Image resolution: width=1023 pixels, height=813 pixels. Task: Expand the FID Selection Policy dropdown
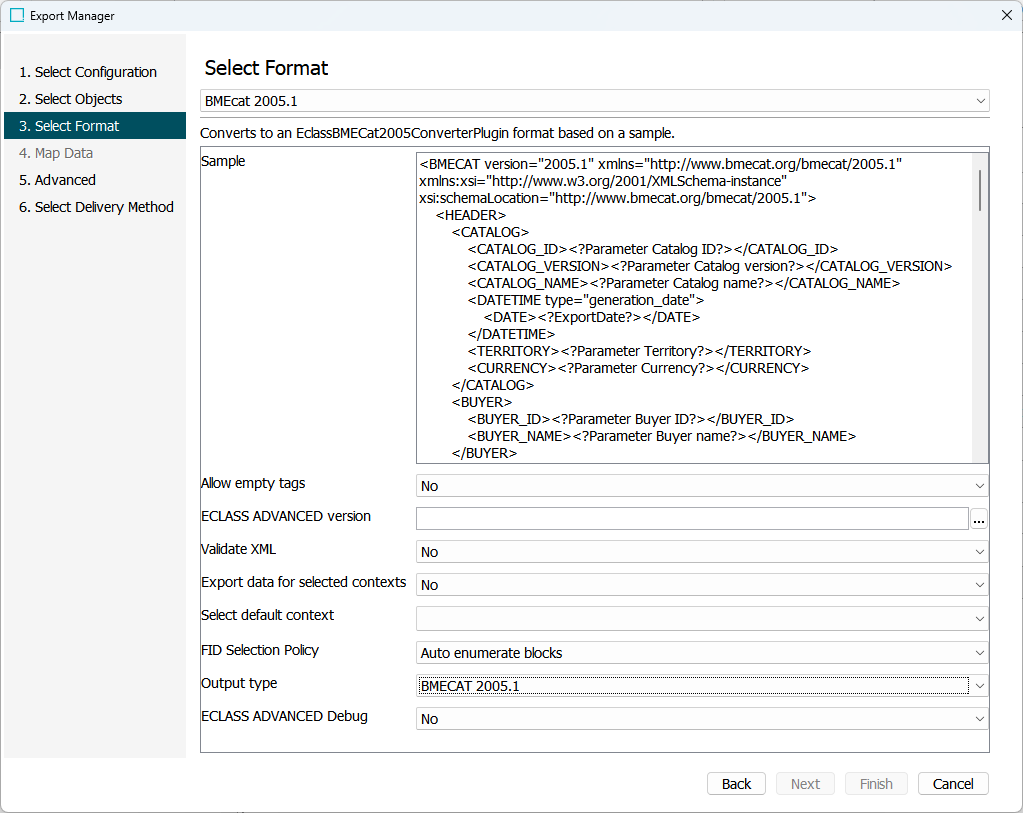pos(701,653)
